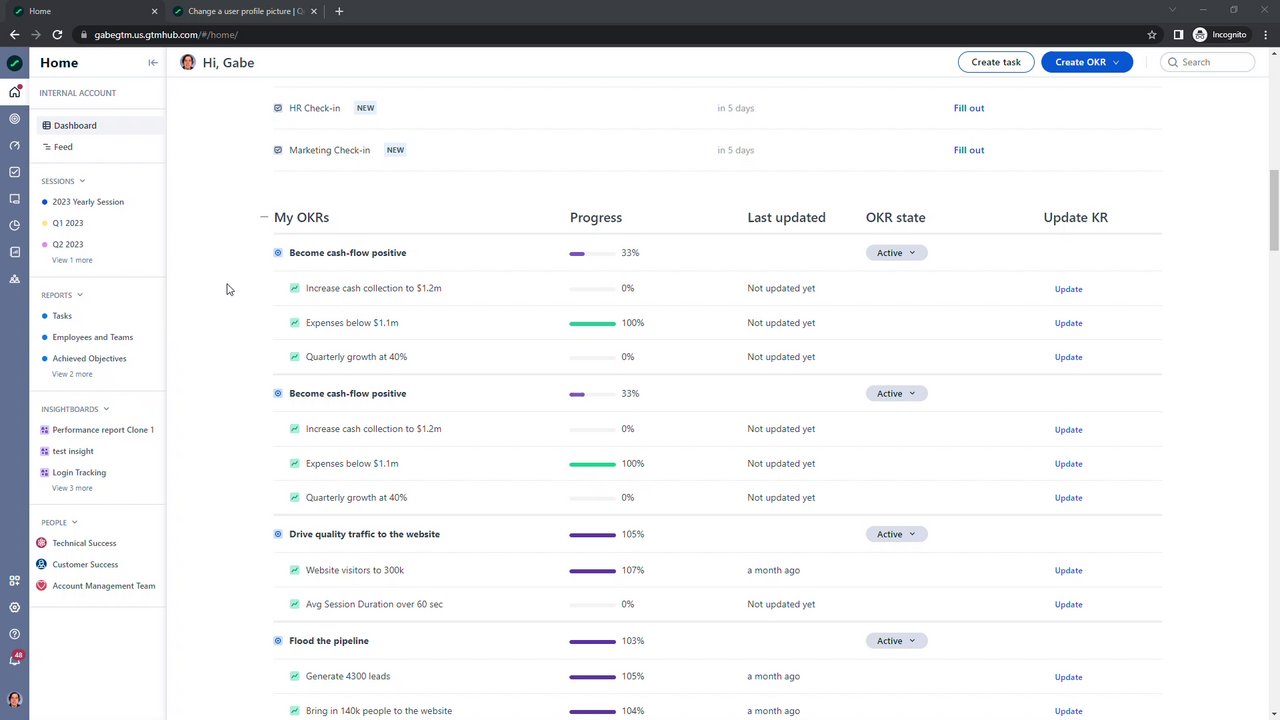Open the apps grid icon in the rail
1280x720 pixels.
click(x=14, y=581)
